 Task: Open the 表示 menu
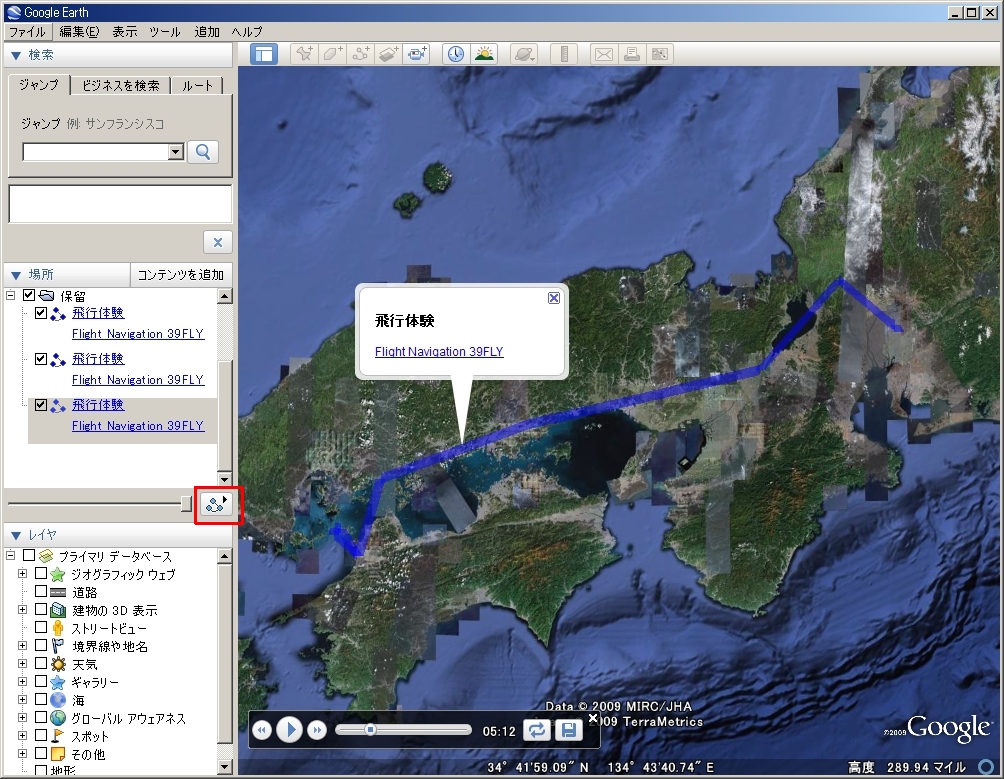coord(125,31)
